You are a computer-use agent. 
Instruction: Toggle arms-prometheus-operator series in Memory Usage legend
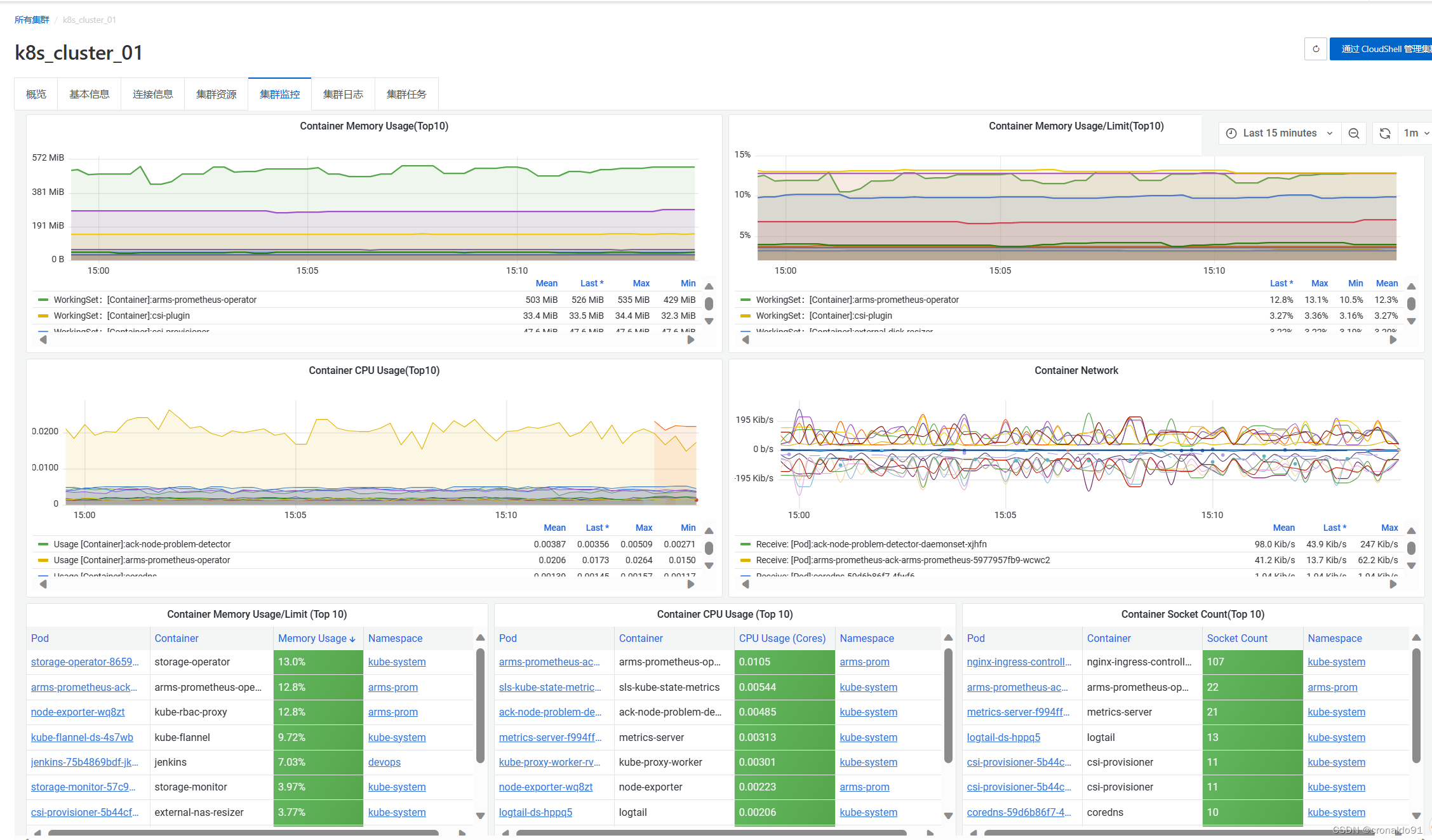[155, 300]
